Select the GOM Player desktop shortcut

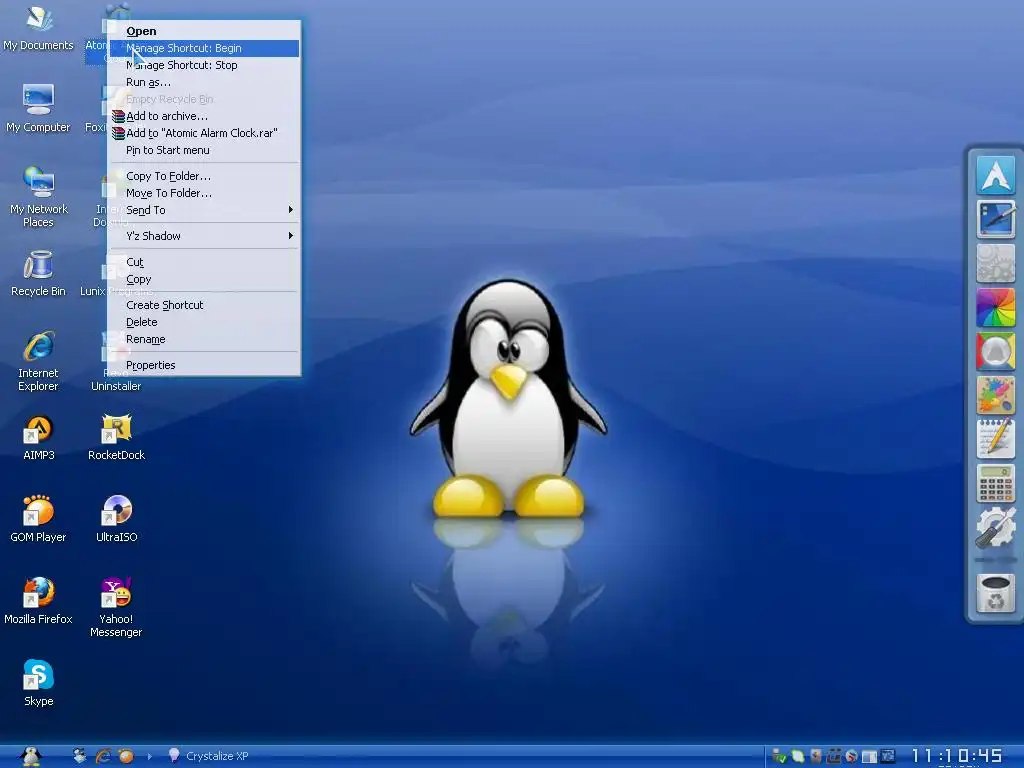pos(38,519)
